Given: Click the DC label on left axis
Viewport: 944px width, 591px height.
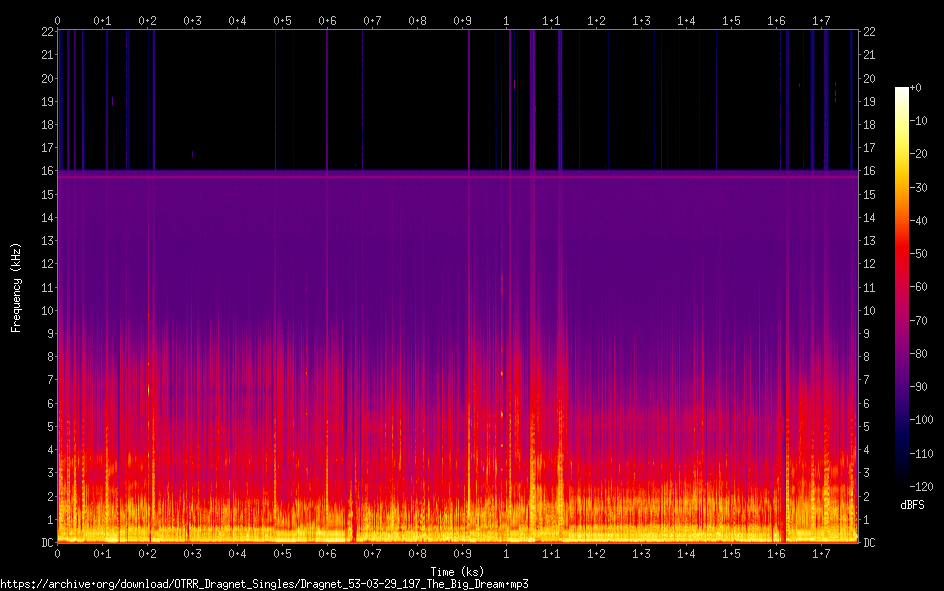Looking at the screenshot, I should (x=45, y=543).
